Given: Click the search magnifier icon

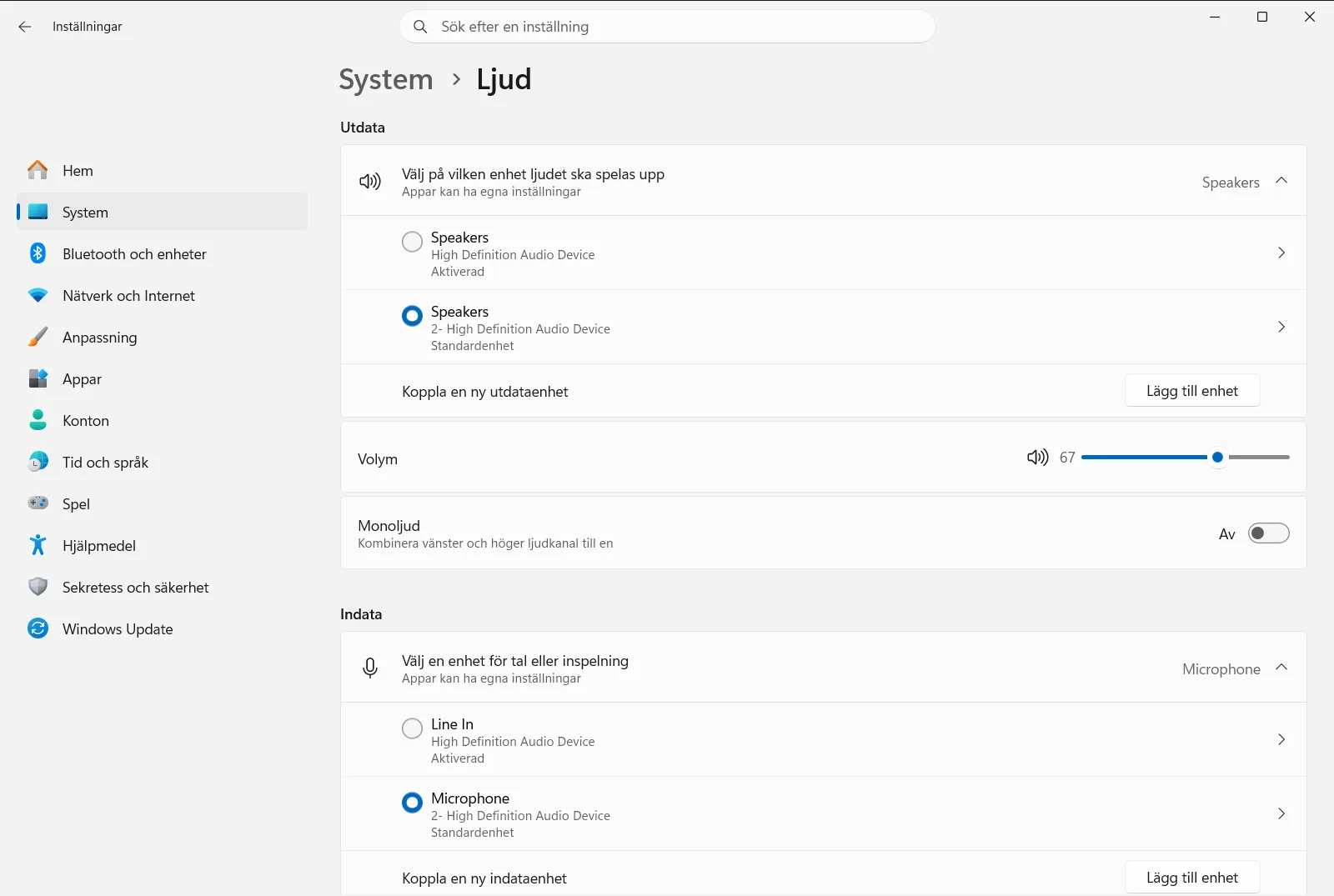Looking at the screenshot, I should (x=420, y=27).
